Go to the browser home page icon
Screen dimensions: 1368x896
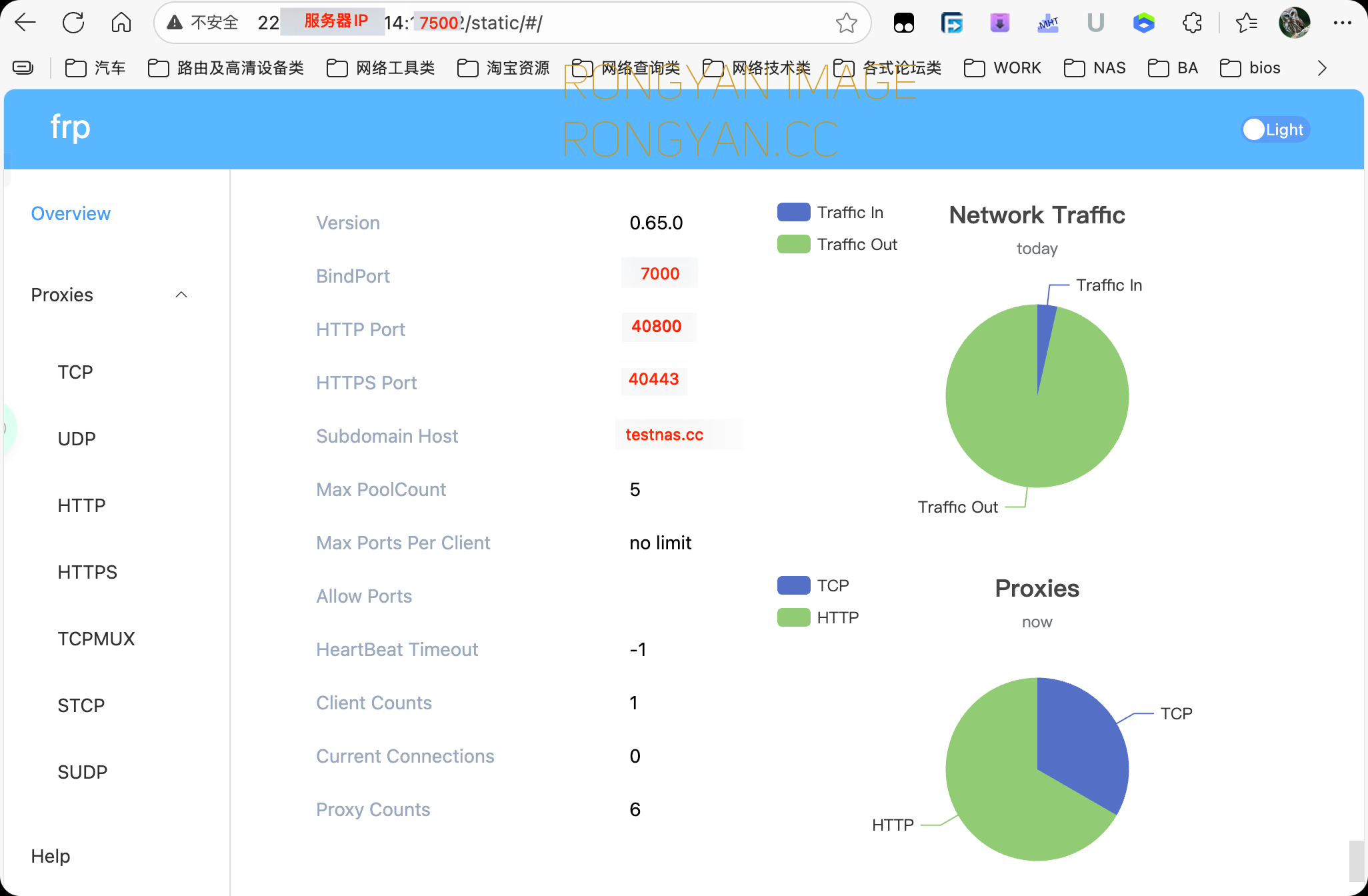(121, 23)
